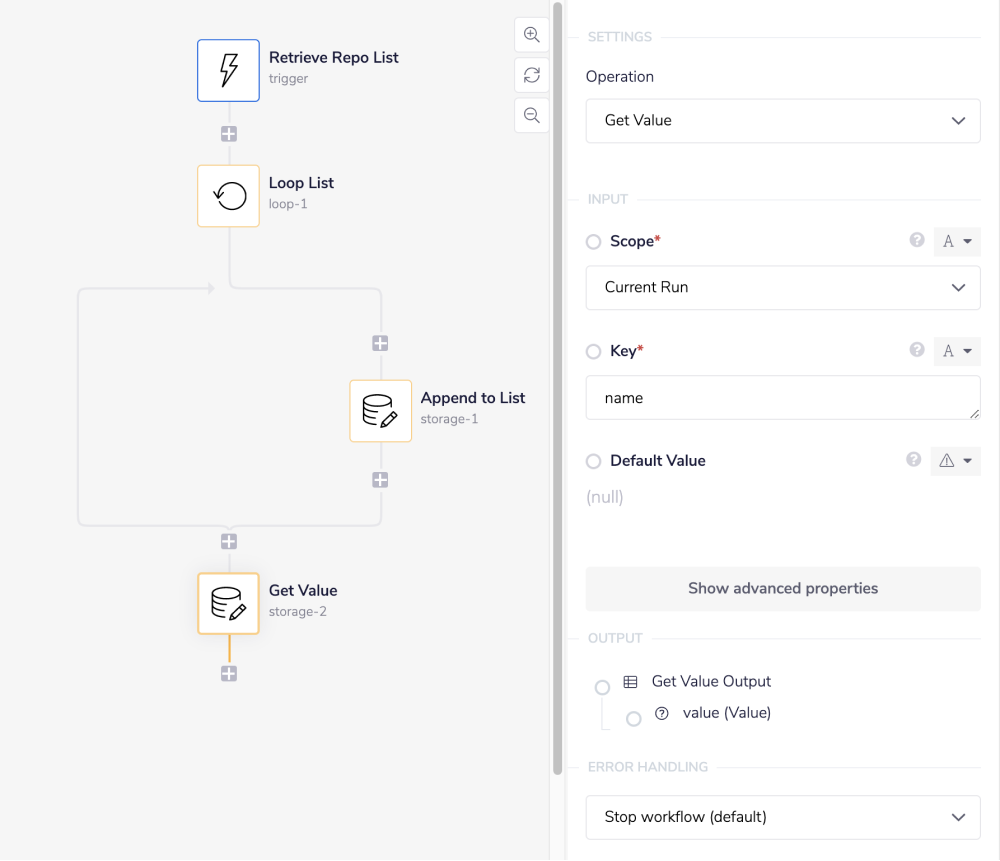Edit the Key input containing name

coord(783,397)
